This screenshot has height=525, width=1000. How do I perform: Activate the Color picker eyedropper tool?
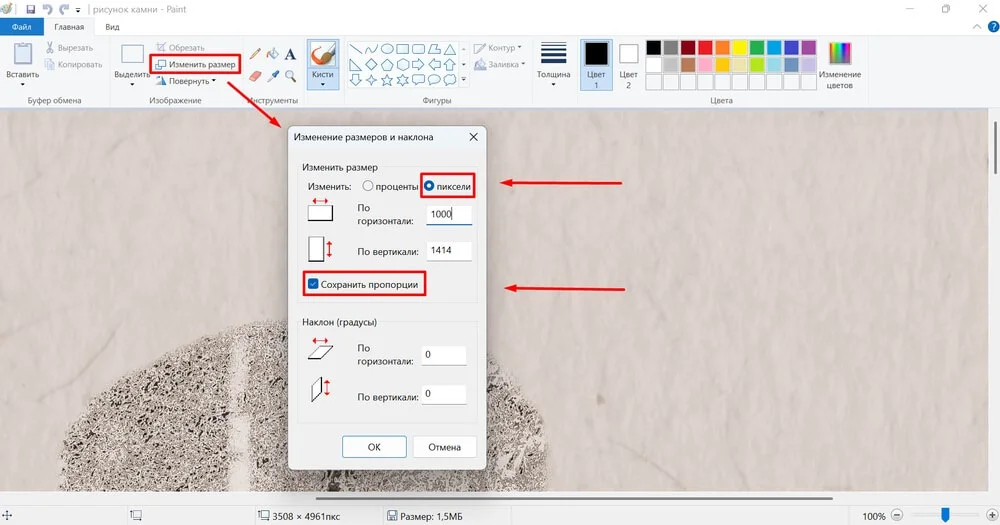(272, 75)
